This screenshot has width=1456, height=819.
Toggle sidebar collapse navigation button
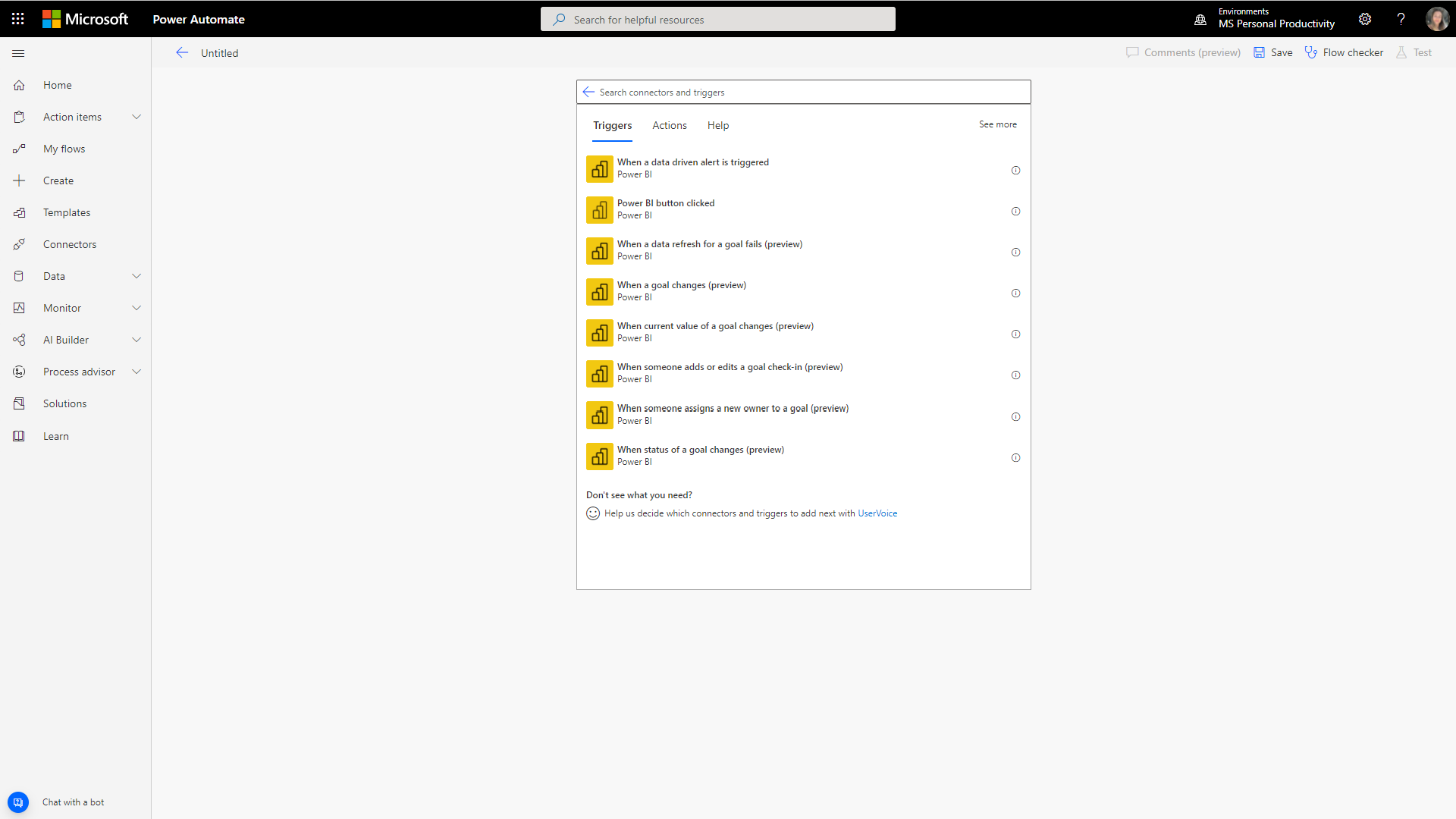(18, 53)
